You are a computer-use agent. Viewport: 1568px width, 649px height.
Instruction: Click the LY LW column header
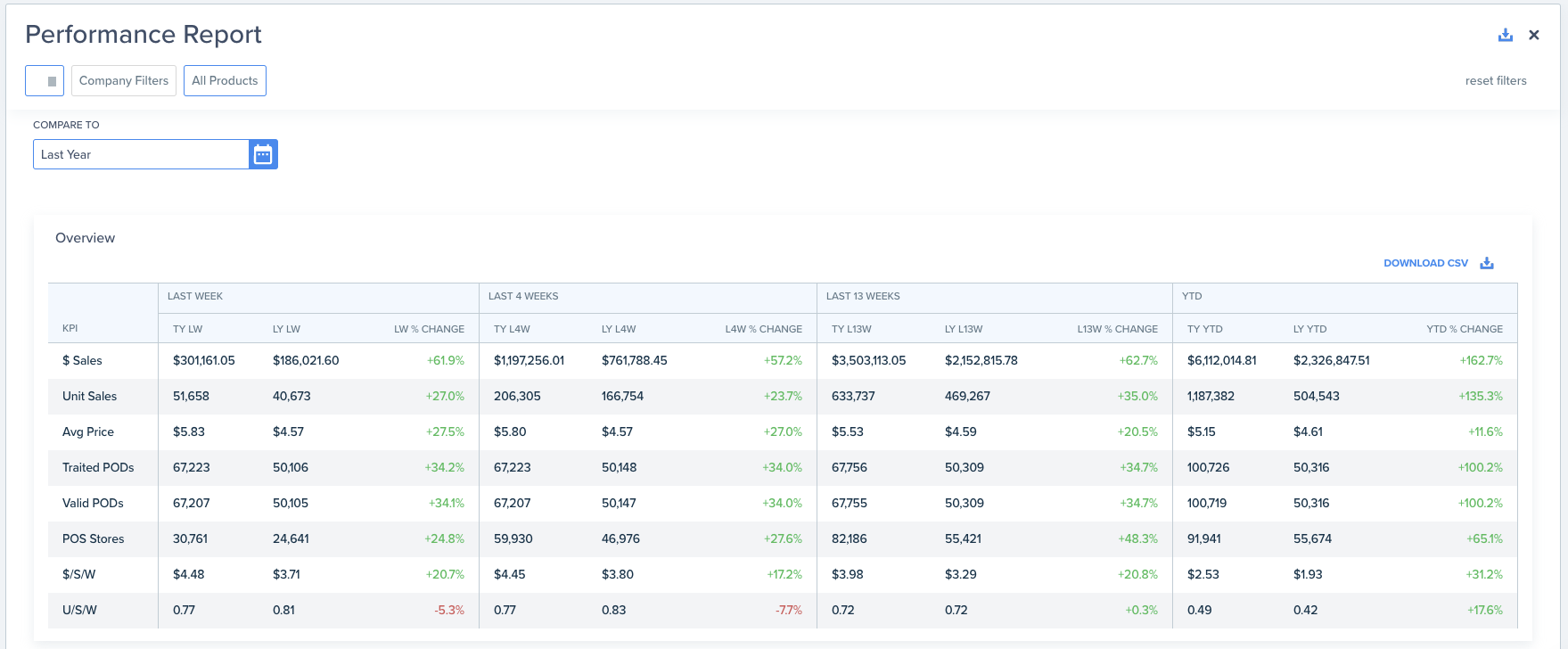click(x=286, y=329)
